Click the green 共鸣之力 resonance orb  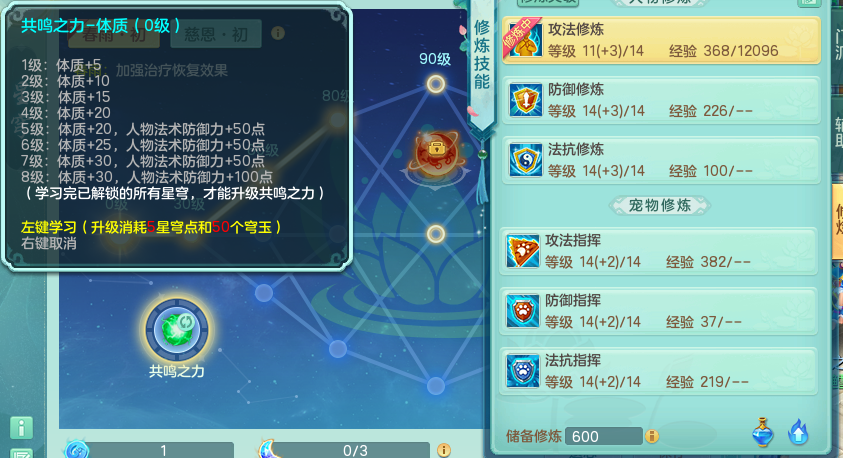(177, 330)
